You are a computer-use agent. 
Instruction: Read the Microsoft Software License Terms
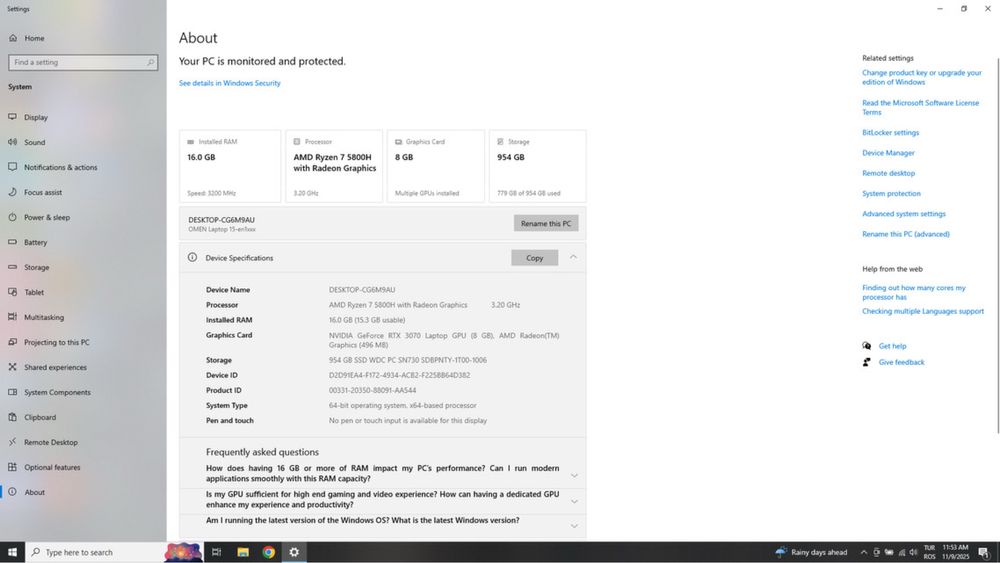[x=920, y=107]
